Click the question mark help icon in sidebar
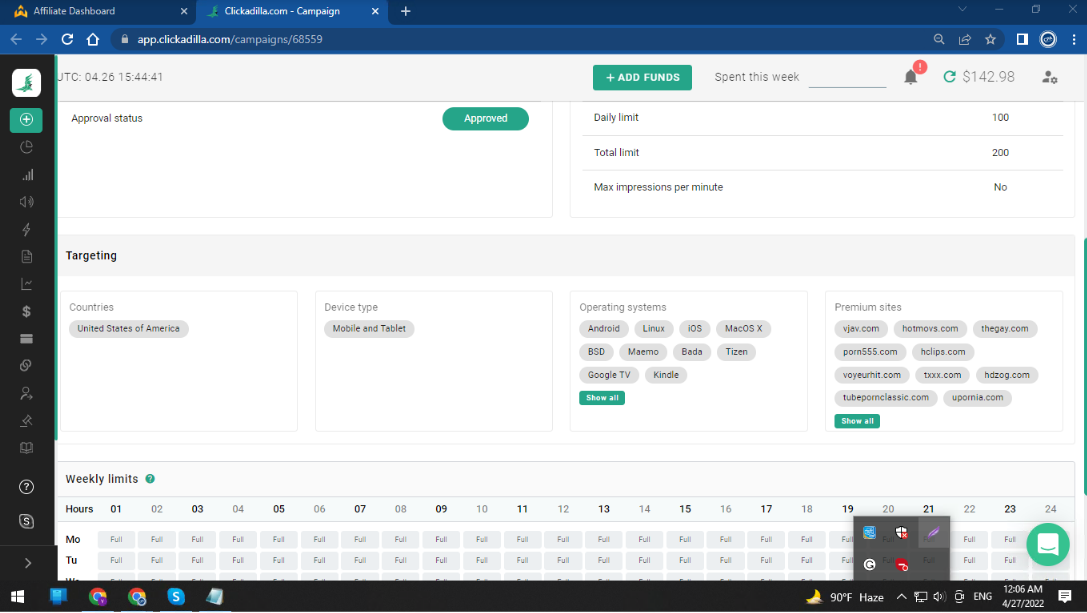1087x613 pixels. click(x=27, y=487)
